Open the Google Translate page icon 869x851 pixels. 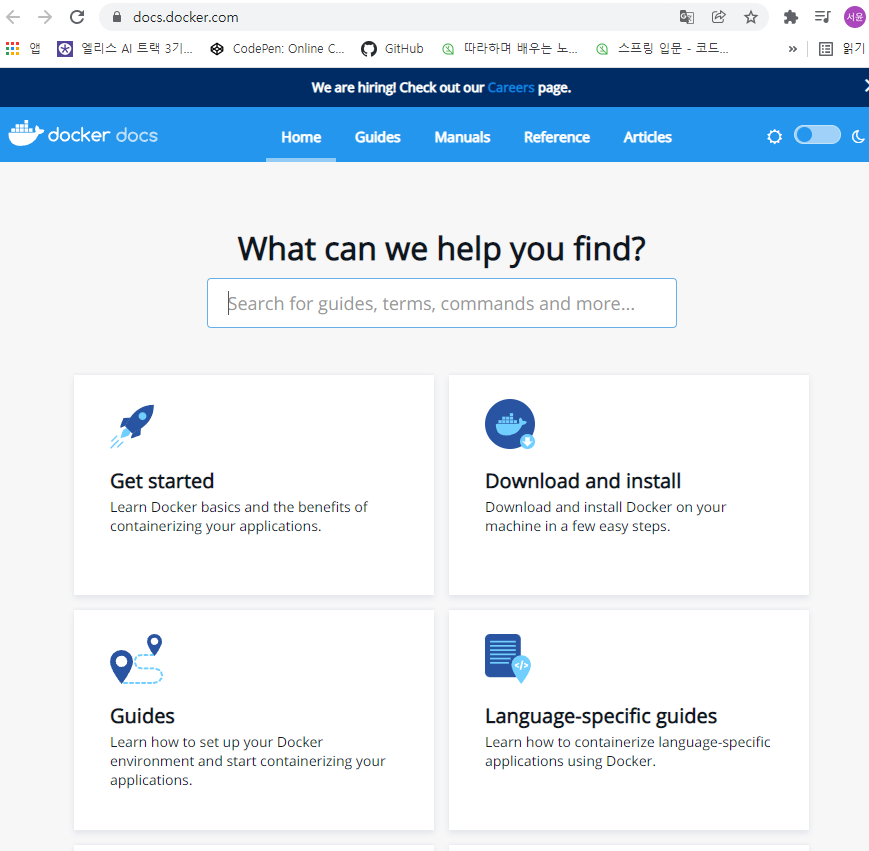687,17
